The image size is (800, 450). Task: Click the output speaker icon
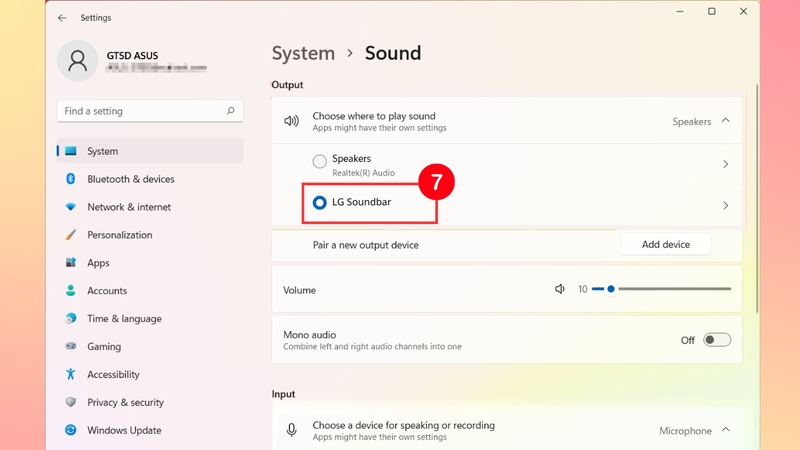pyautogui.click(x=291, y=121)
